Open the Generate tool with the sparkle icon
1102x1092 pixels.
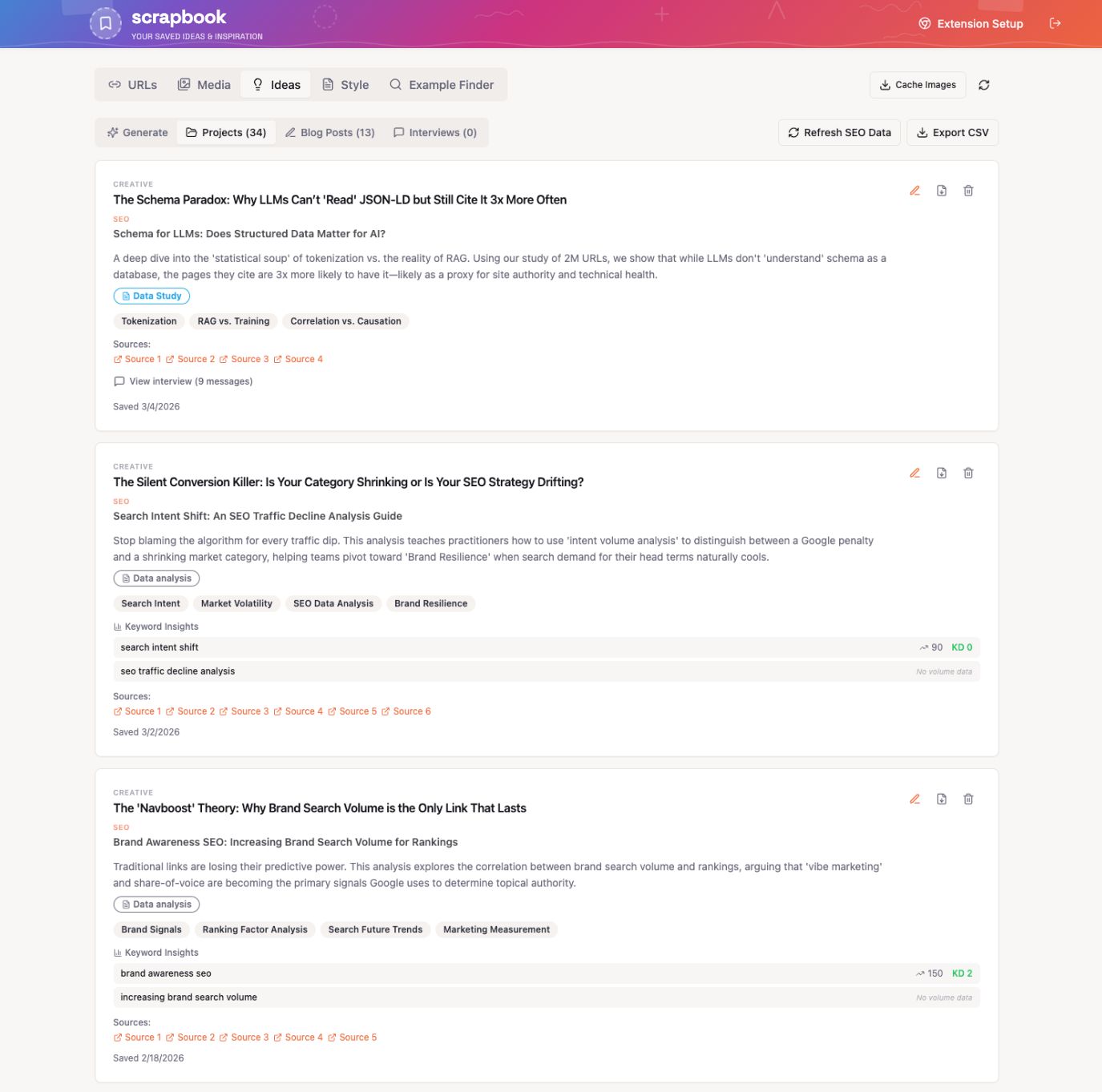[x=136, y=132]
